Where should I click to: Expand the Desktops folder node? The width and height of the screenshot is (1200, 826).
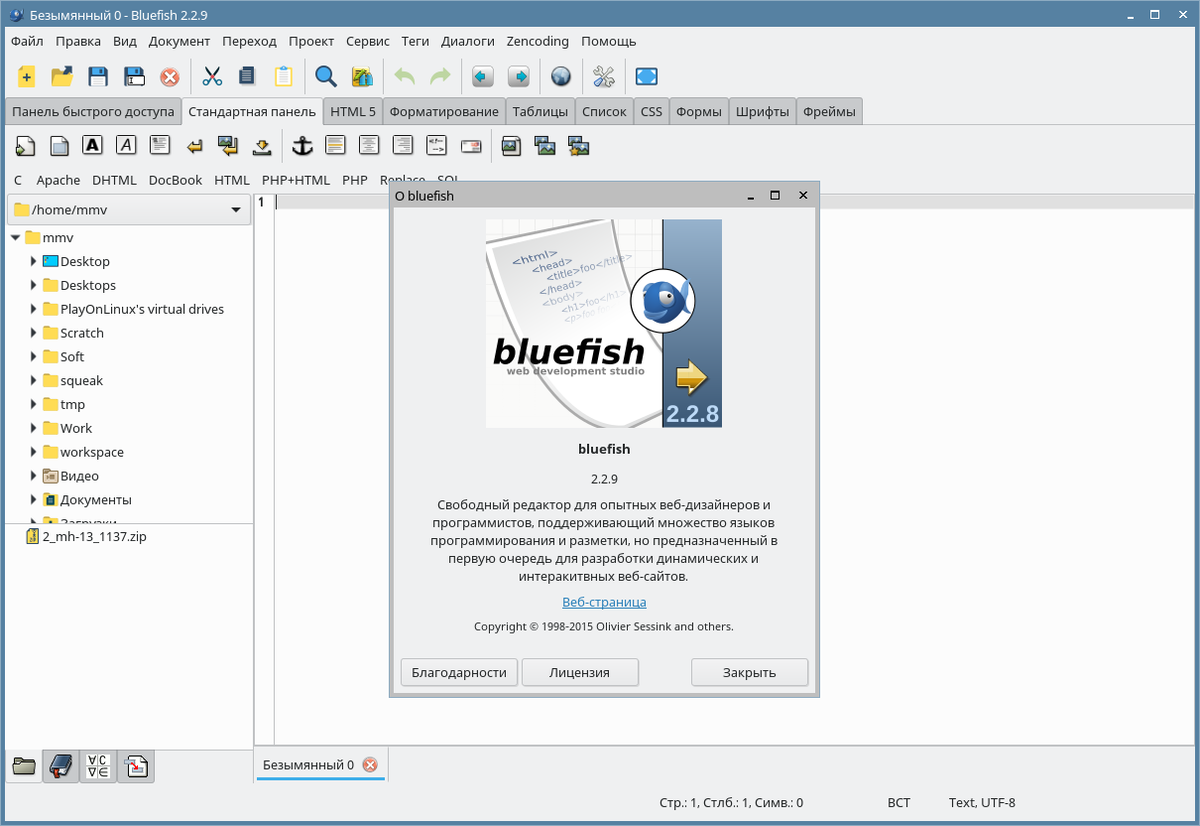(33, 285)
